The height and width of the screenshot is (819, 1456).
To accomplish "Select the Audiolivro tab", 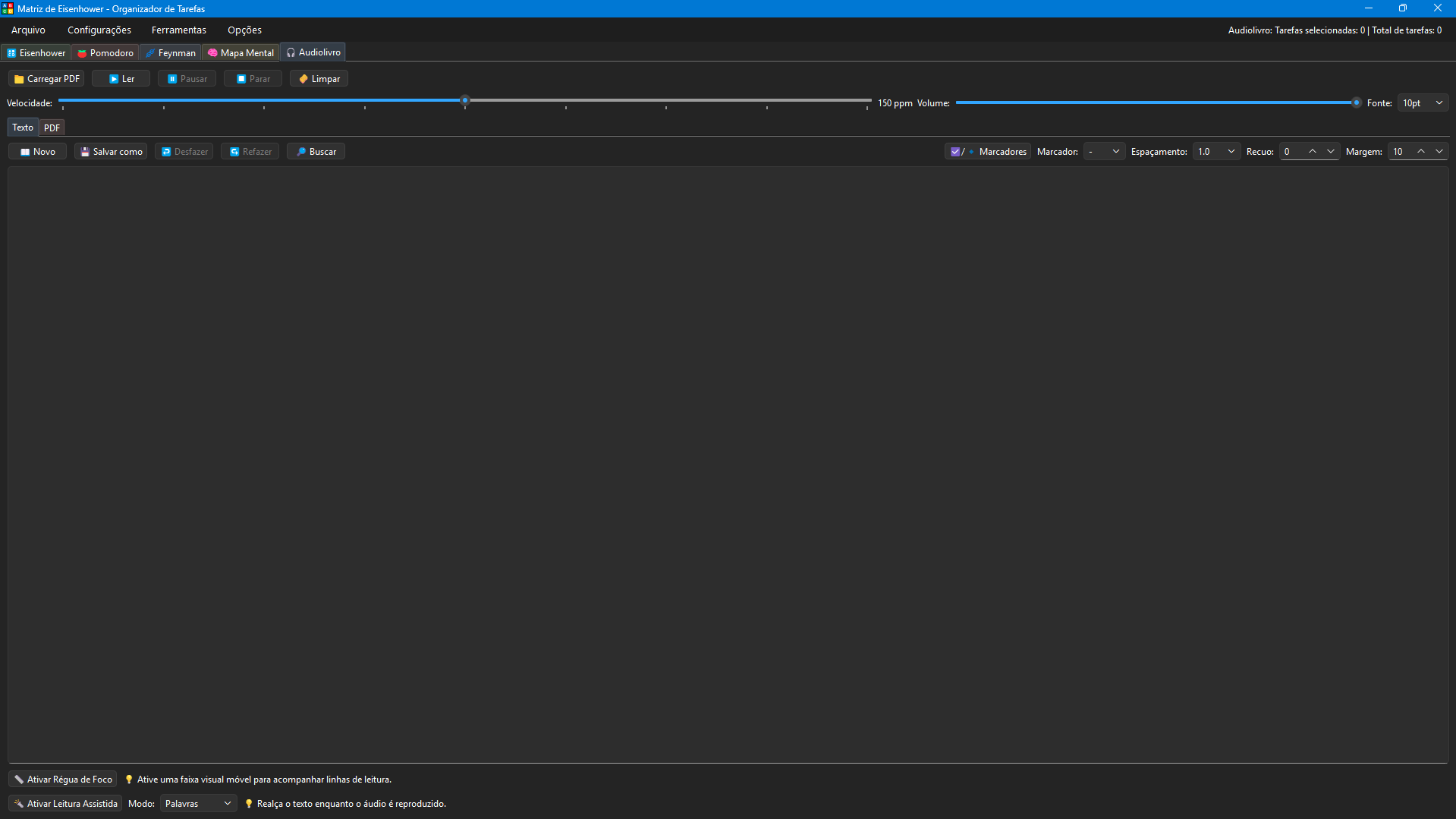I will click(313, 52).
